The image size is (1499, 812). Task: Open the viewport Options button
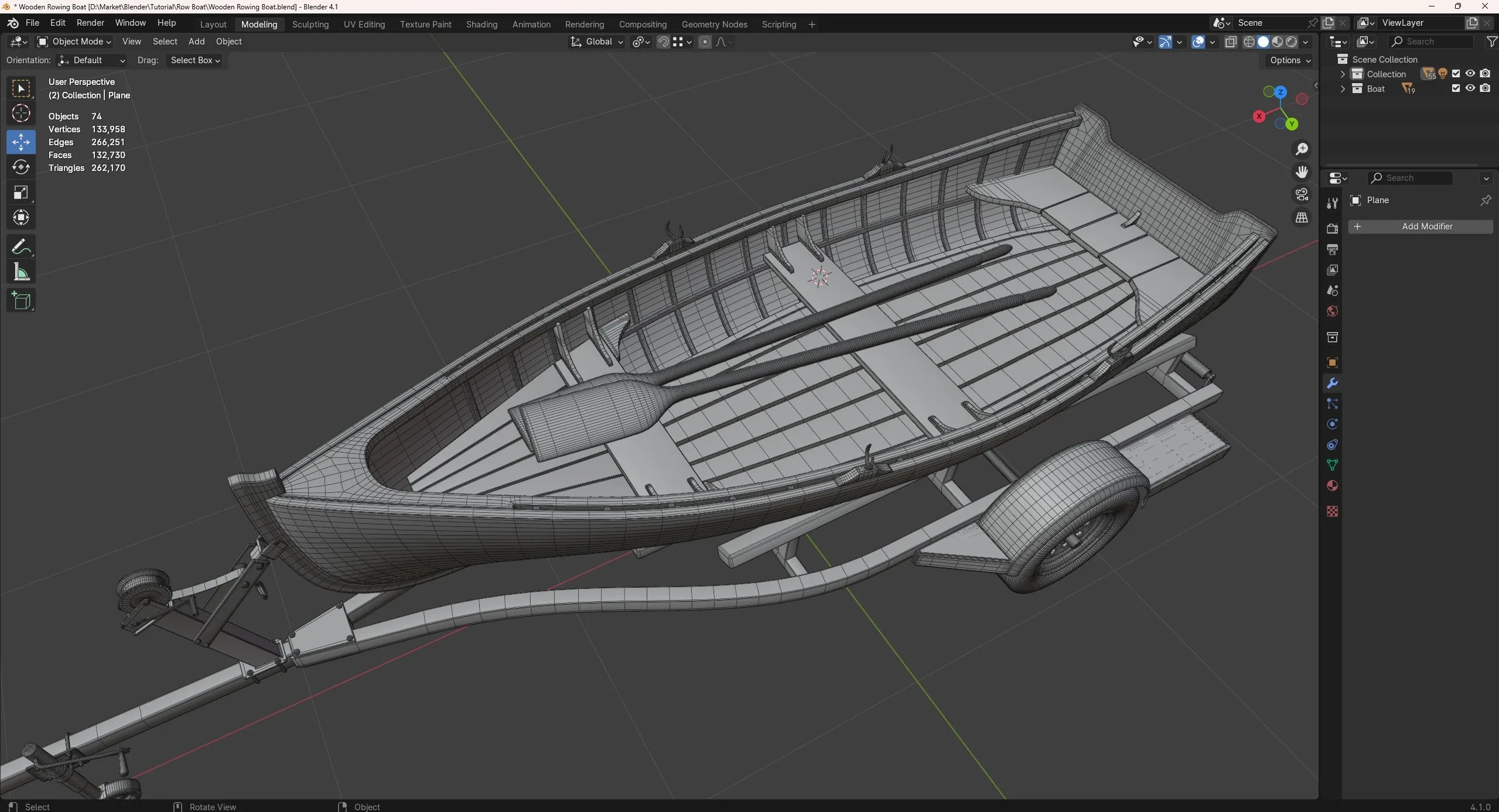(1290, 60)
